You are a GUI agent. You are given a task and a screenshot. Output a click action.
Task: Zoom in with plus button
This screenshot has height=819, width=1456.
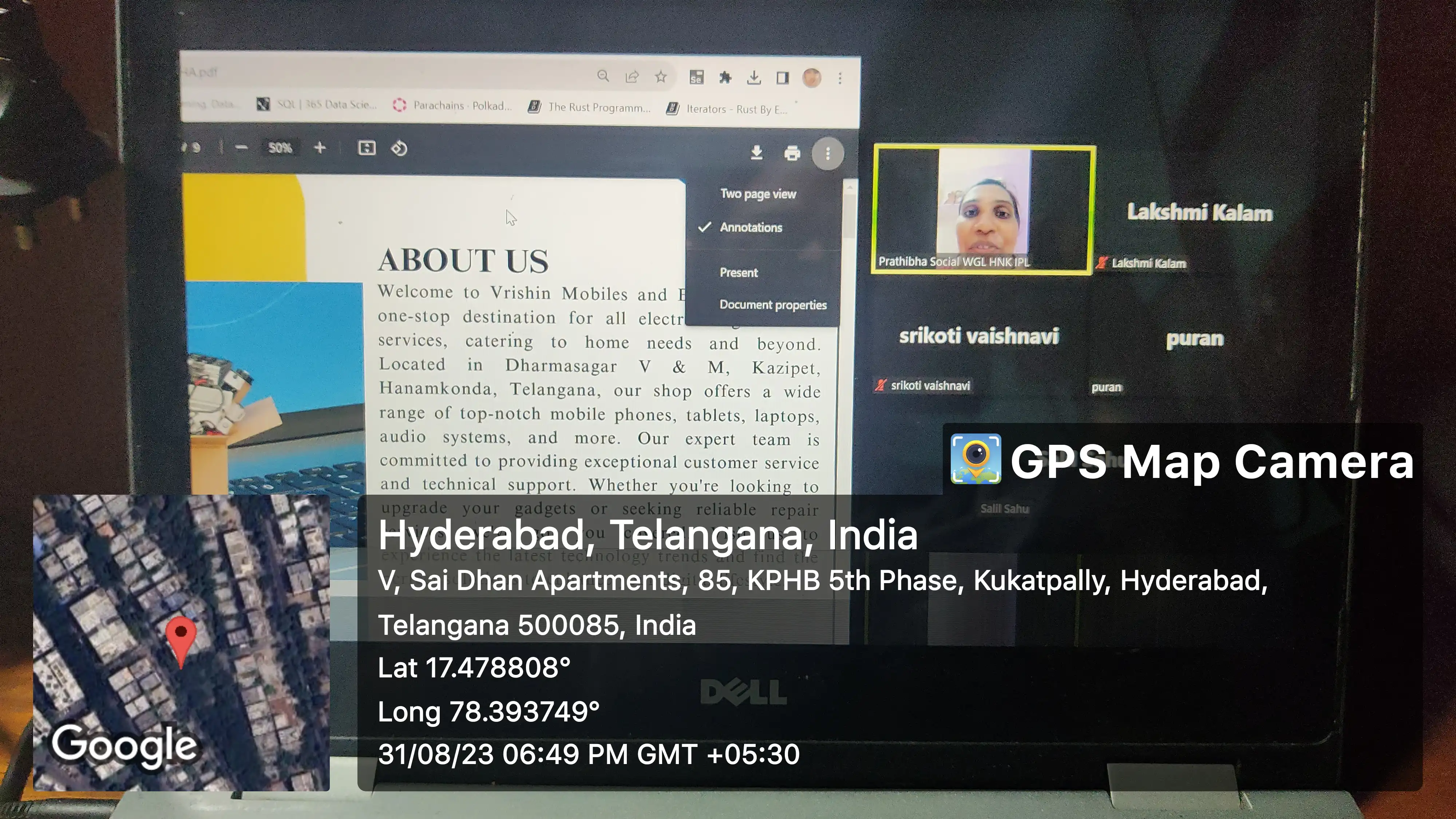tap(320, 148)
